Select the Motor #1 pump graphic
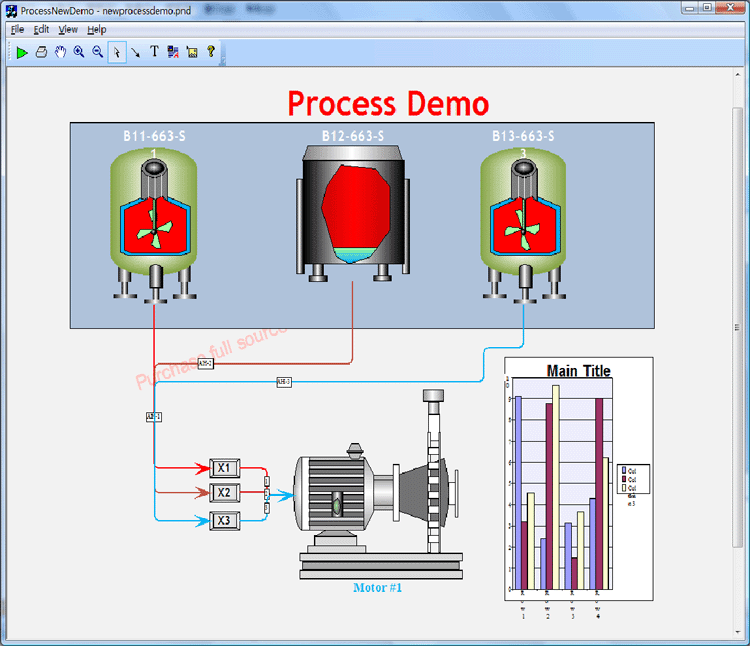 click(x=378, y=484)
